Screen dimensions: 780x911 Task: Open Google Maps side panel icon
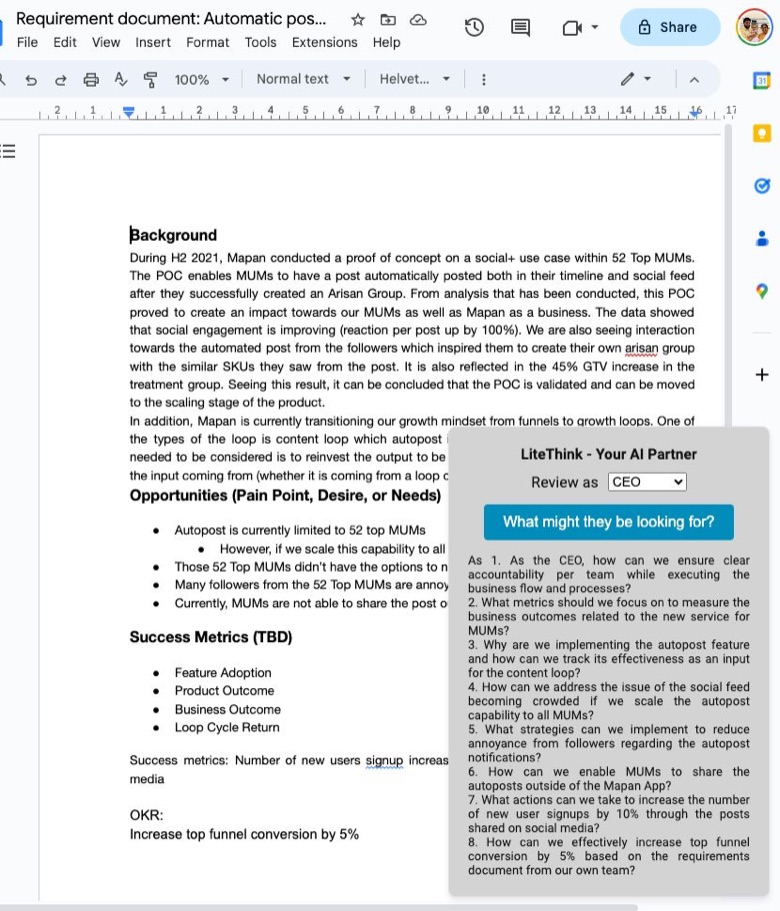click(761, 290)
